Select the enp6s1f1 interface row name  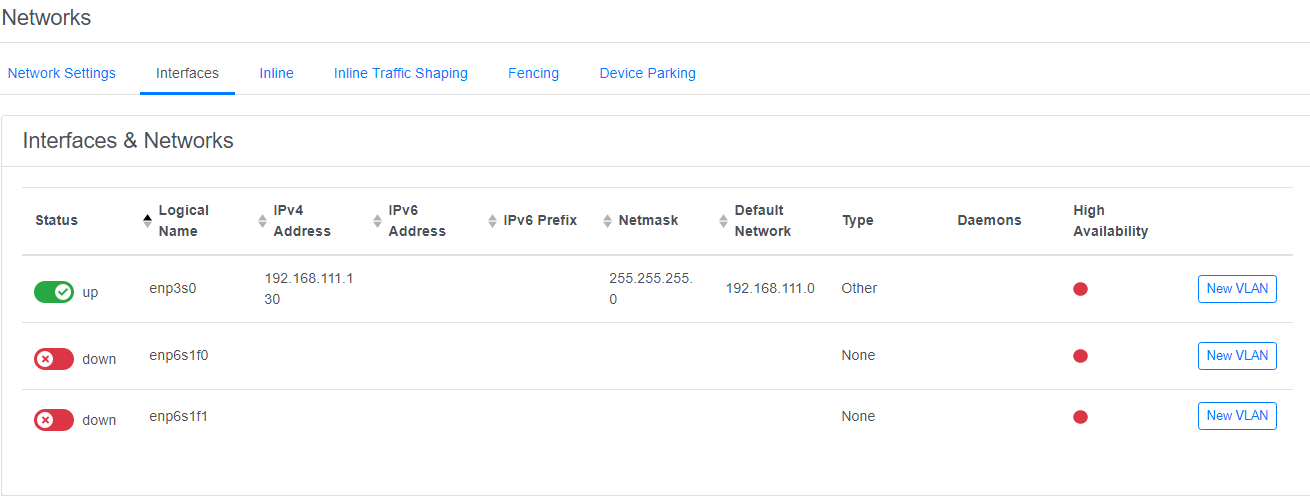[x=178, y=417]
